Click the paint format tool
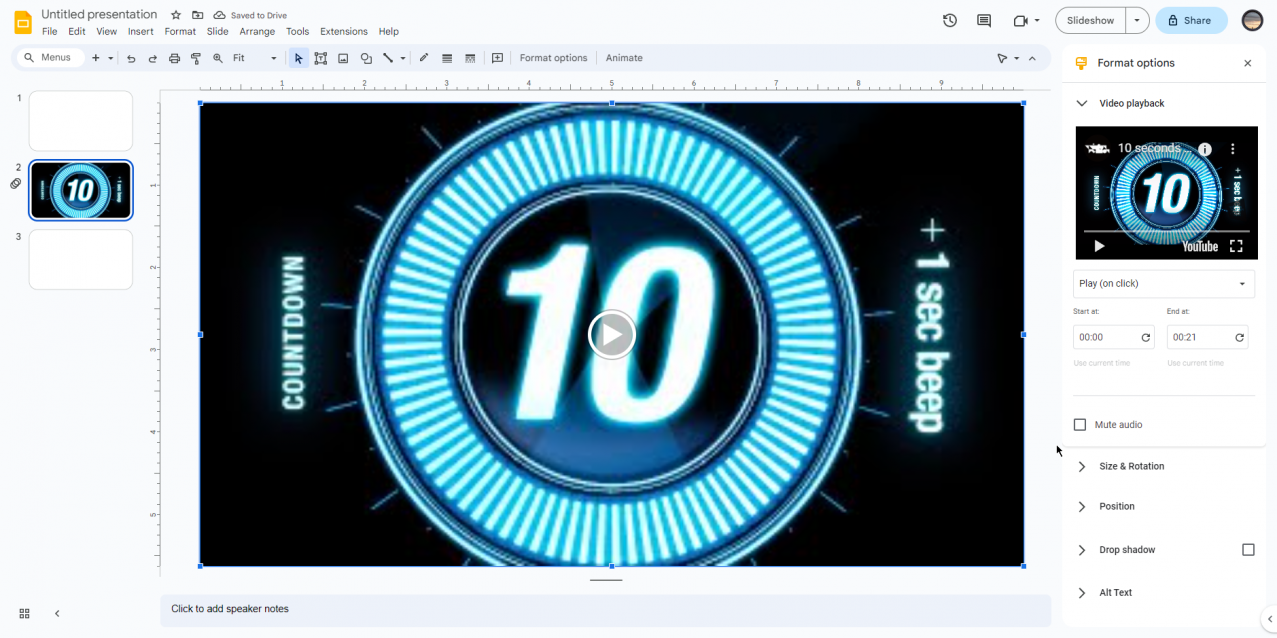The width and height of the screenshot is (1277, 638). click(196, 58)
